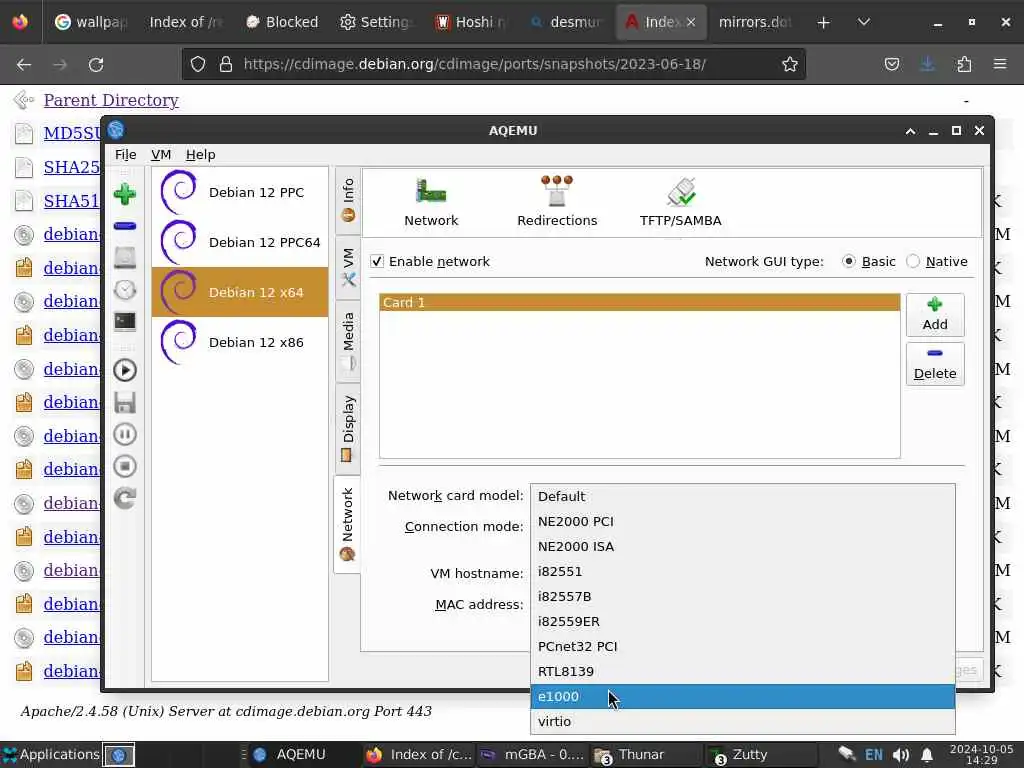
Task: Choose PCnet32 PCI card model
Action: (743, 647)
